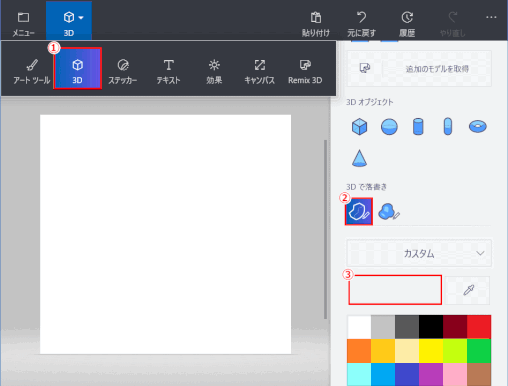This screenshot has width=508, height=386.
Task: Open the ステッカー stickers tab
Action: click(x=123, y=71)
